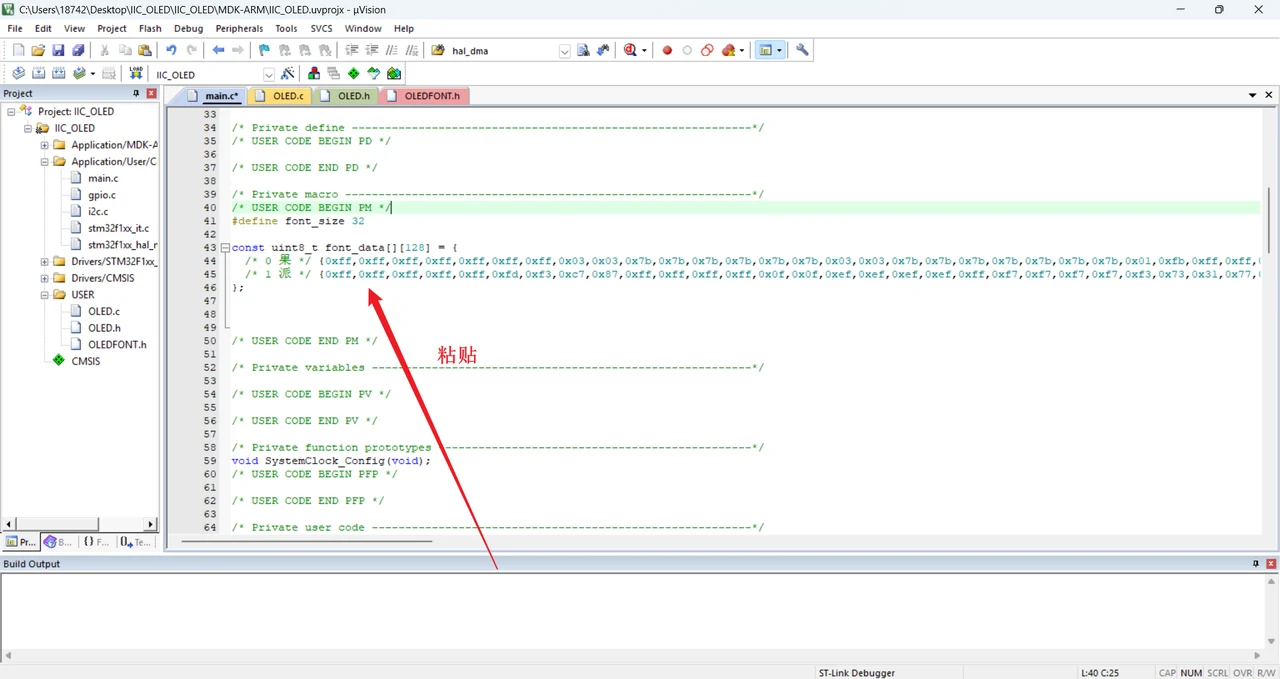Click the editor vertical scrollbar thumb
Viewport: 1280px width, 679px height.
pos(1270,220)
